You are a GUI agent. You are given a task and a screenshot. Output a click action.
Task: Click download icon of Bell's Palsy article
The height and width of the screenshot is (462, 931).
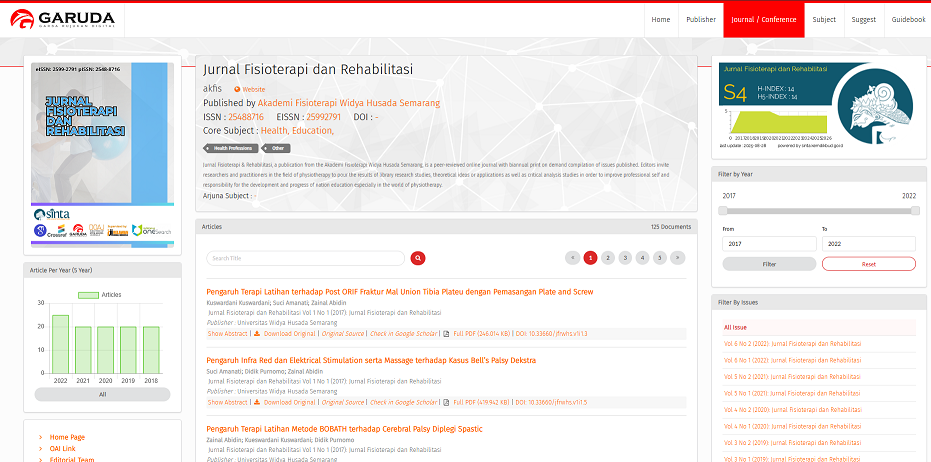pyautogui.click(x=257, y=403)
